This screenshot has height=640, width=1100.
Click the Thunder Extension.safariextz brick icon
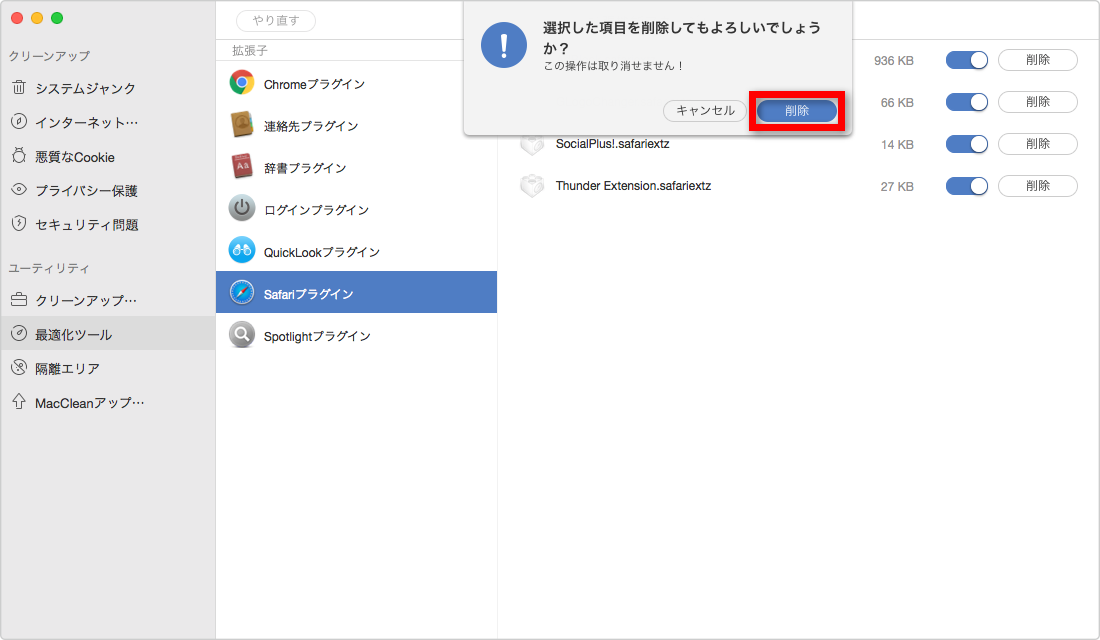(532, 186)
